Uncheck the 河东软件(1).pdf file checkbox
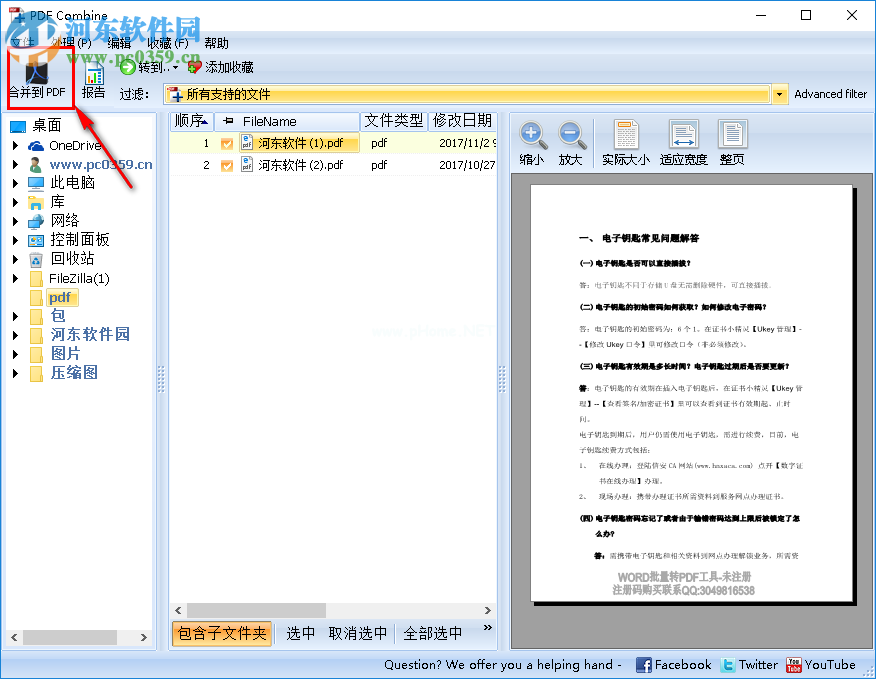Image resolution: width=876 pixels, height=679 pixels. click(x=226, y=142)
